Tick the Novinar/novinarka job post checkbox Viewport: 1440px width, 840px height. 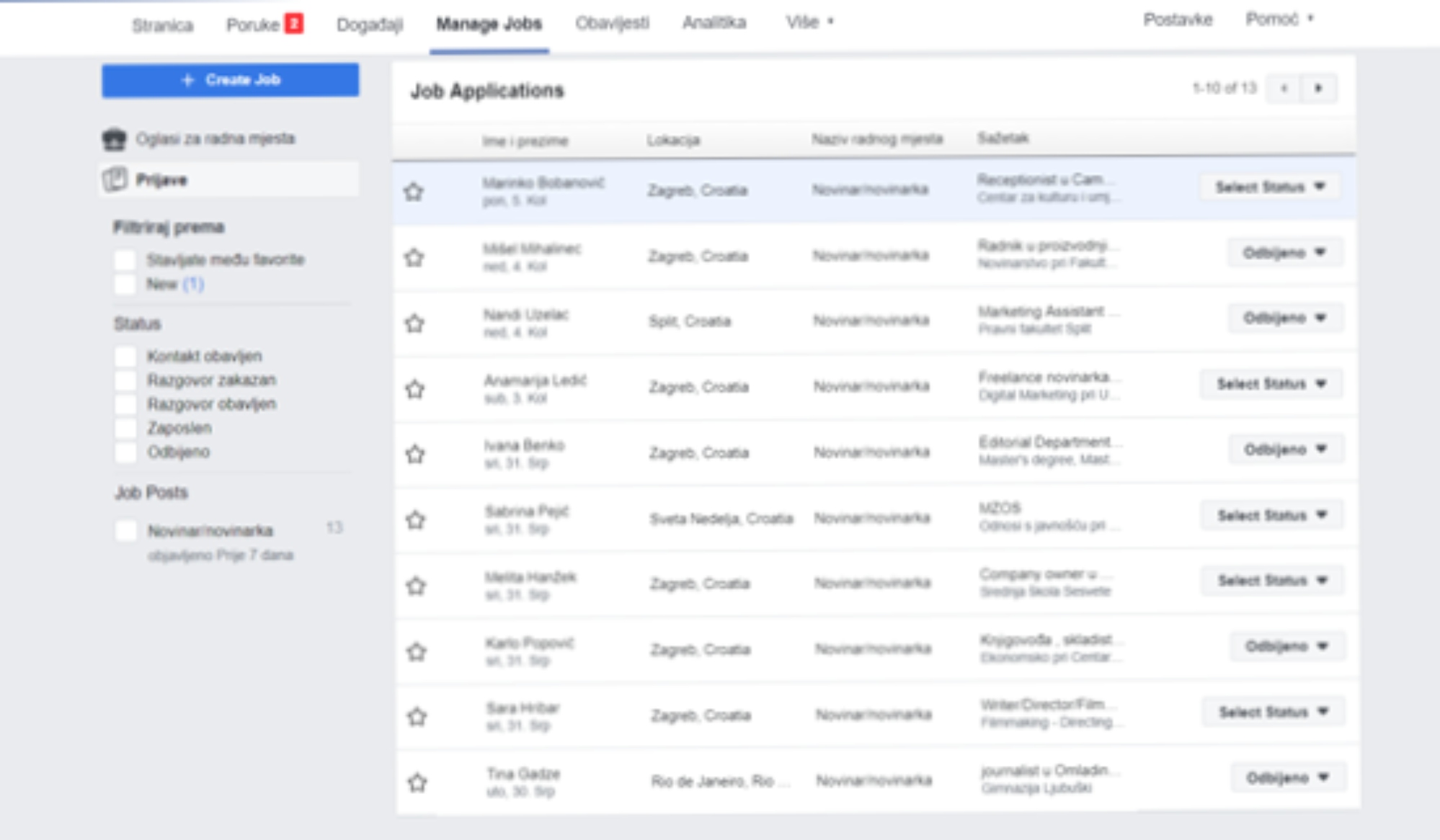[126, 531]
